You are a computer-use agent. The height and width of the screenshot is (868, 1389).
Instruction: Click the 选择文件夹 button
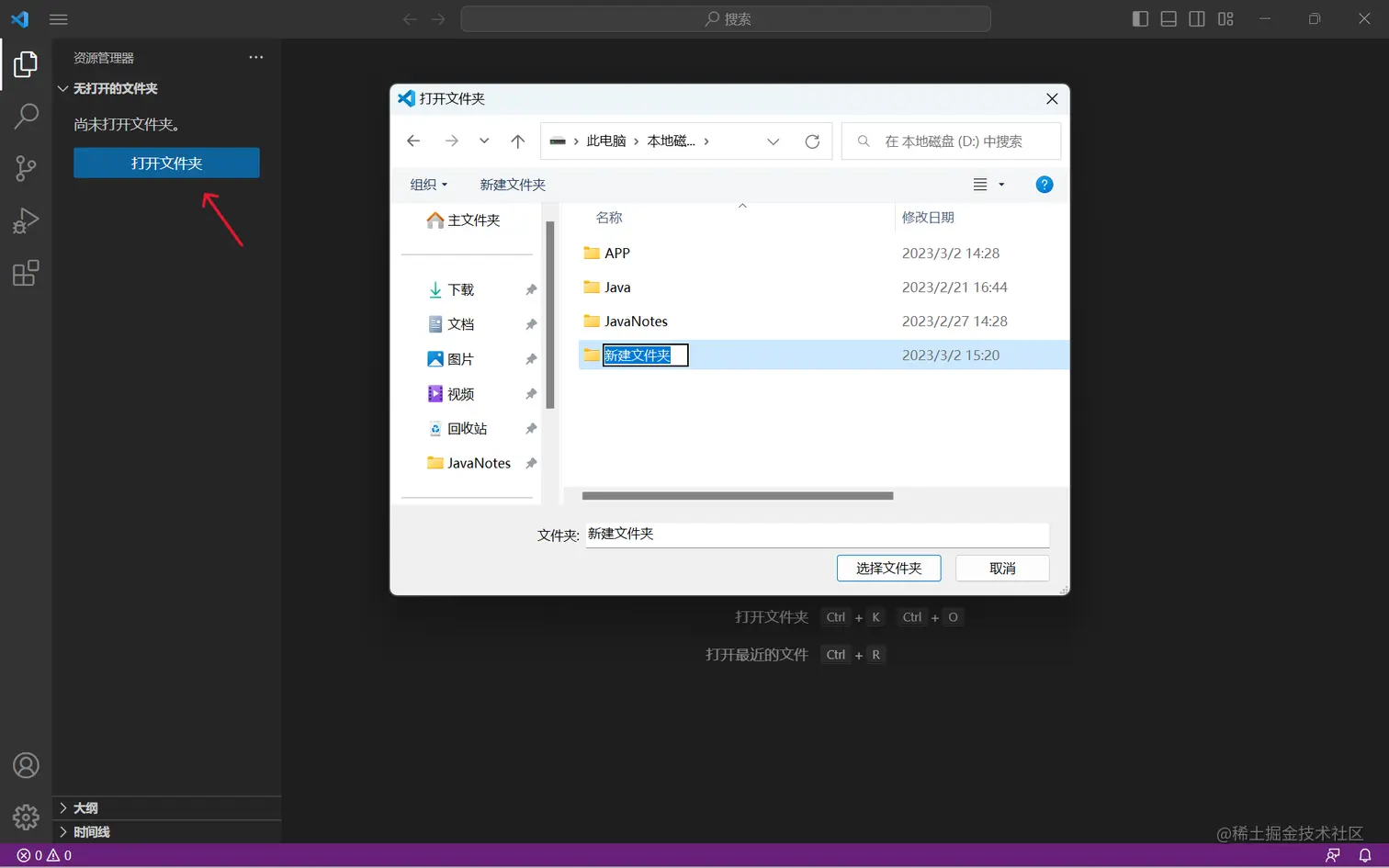[888, 569]
